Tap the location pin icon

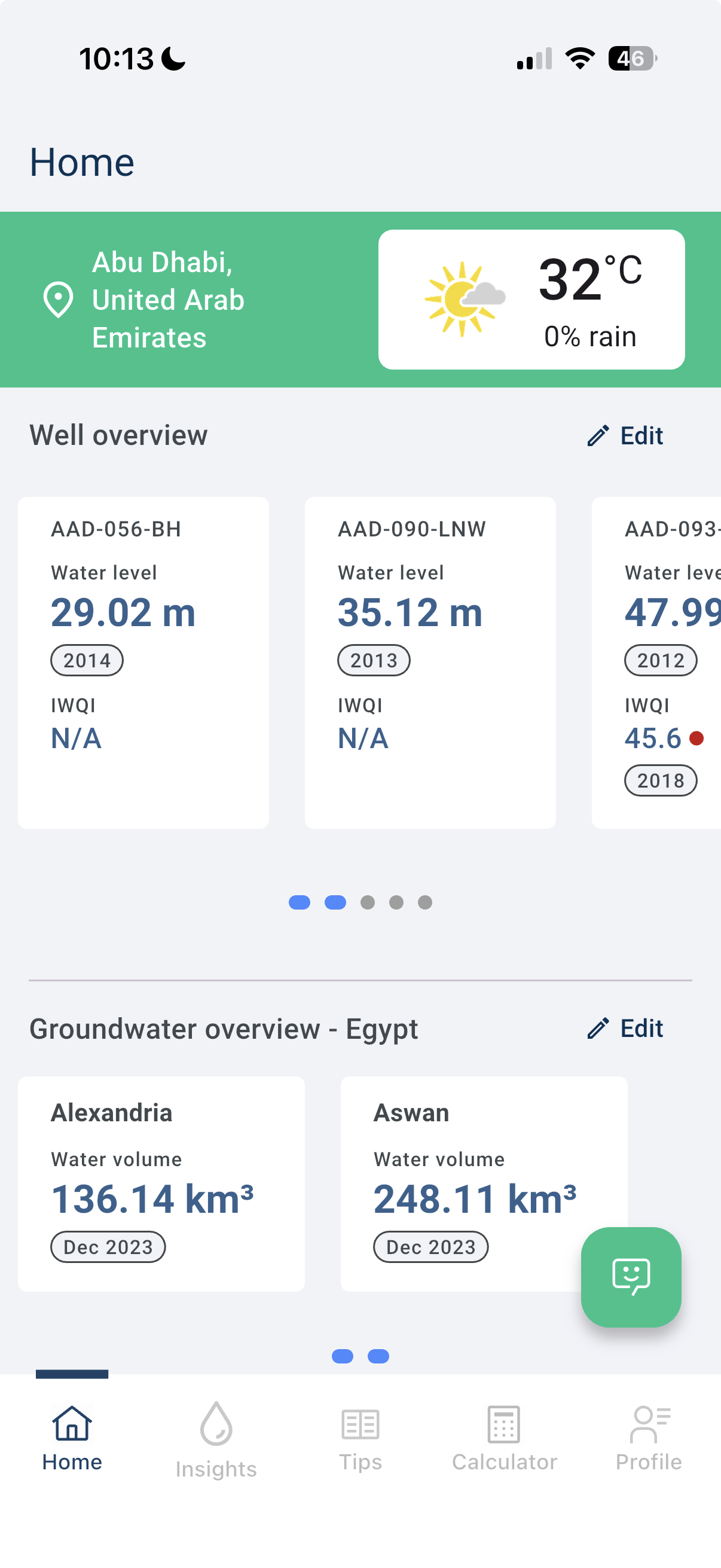pyautogui.click(x=59, y=300)
